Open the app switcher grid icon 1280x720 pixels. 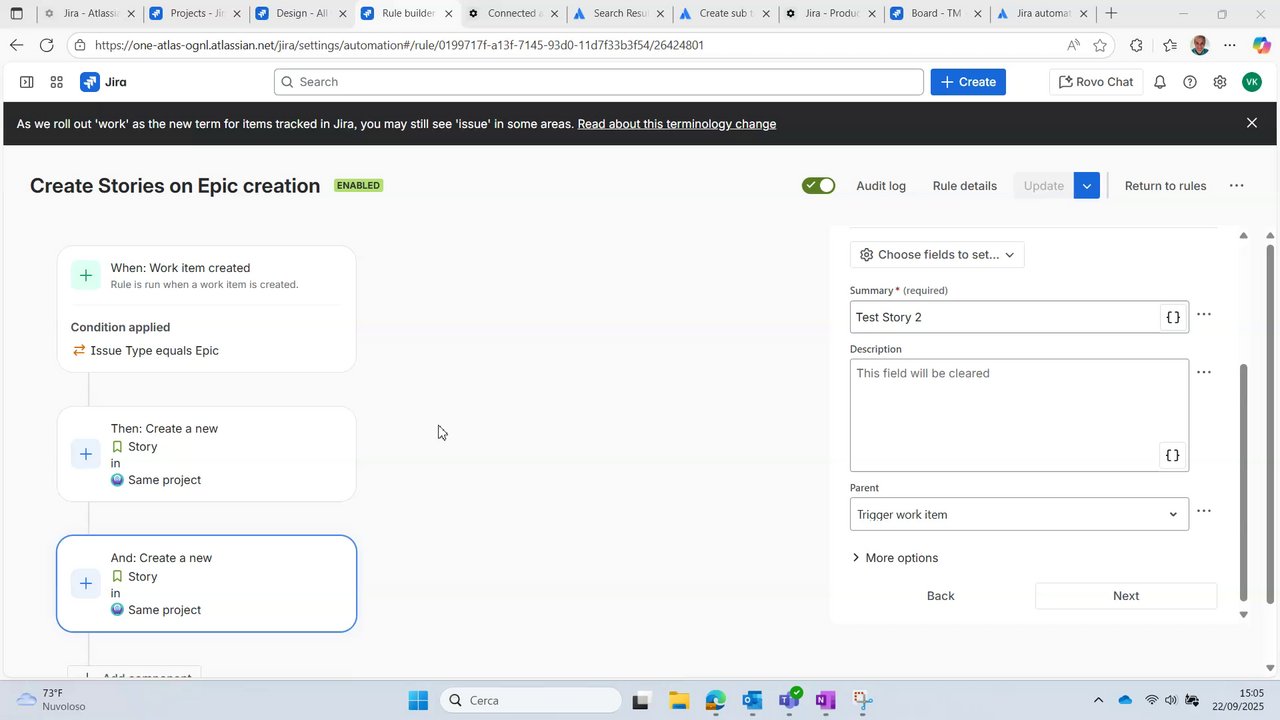pos(57,82)
